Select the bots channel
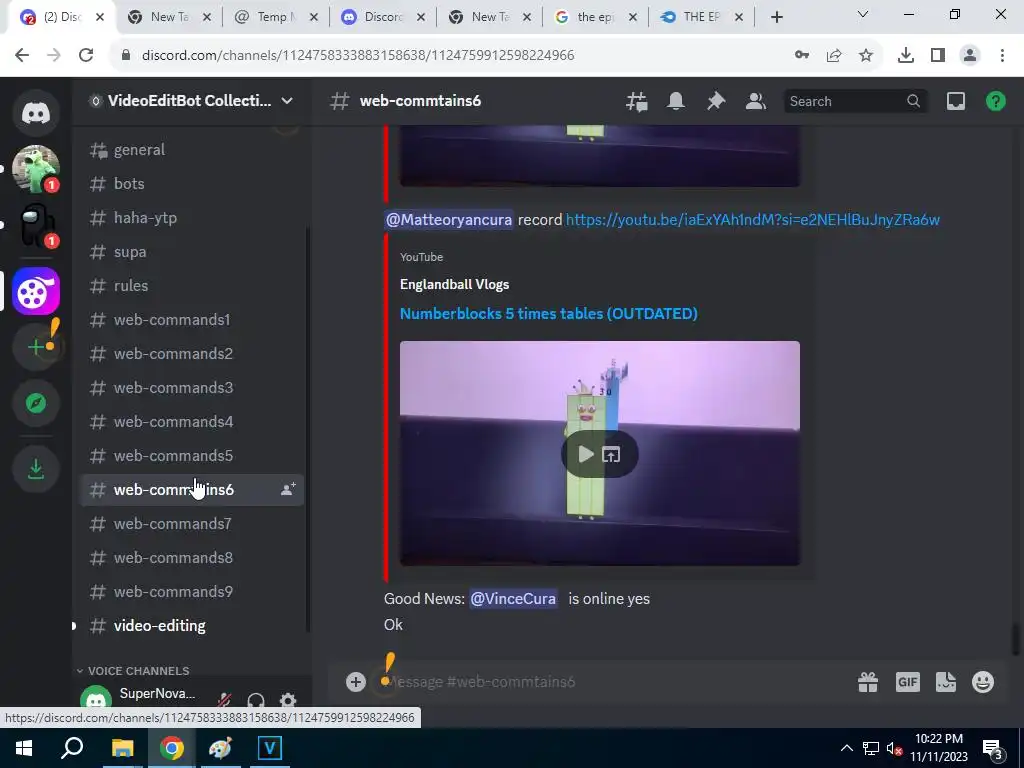1024x768 pixels. tap(192, 184)
